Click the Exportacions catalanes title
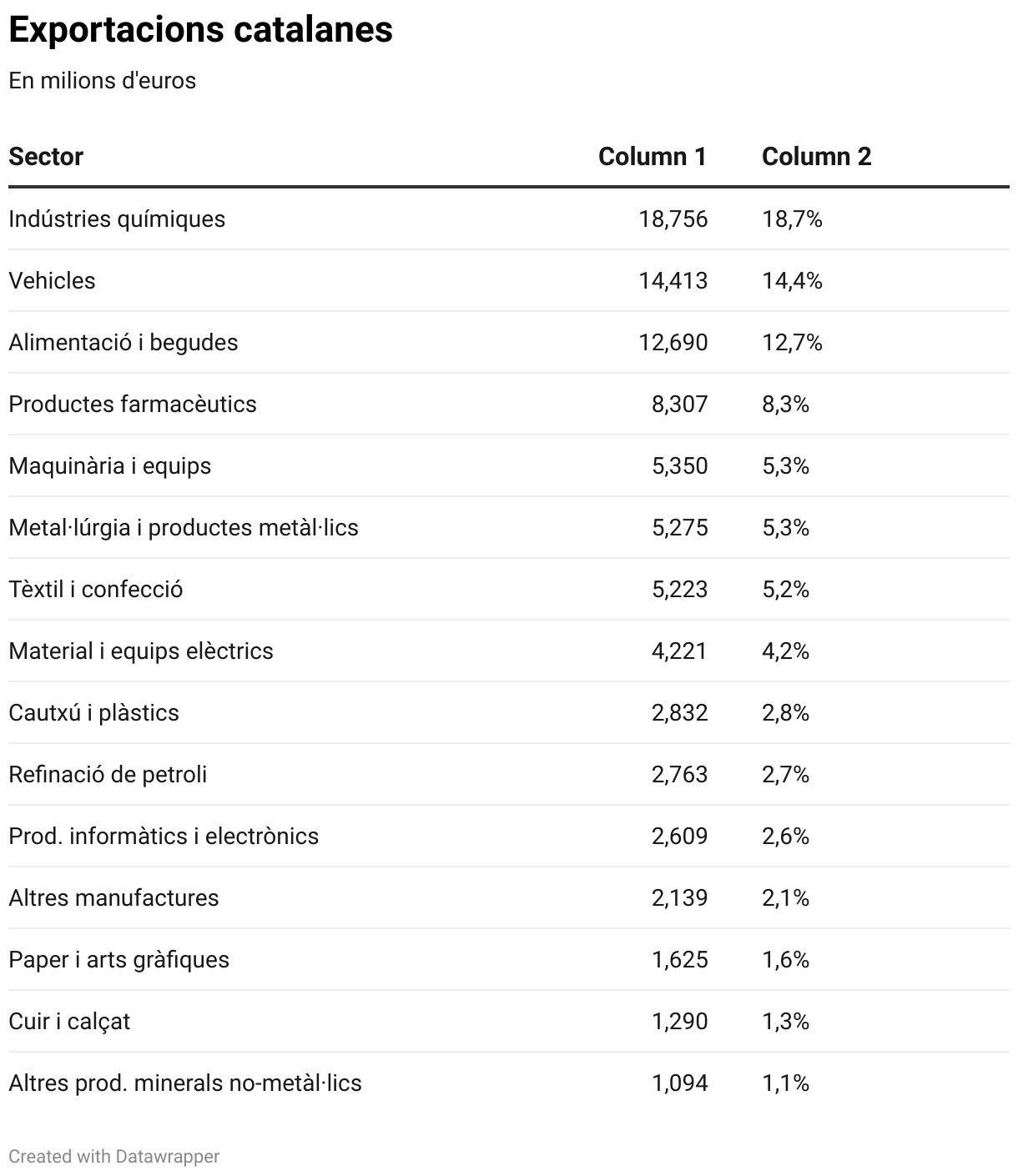Screen dimensions: 1018x1176 [201, 30]
